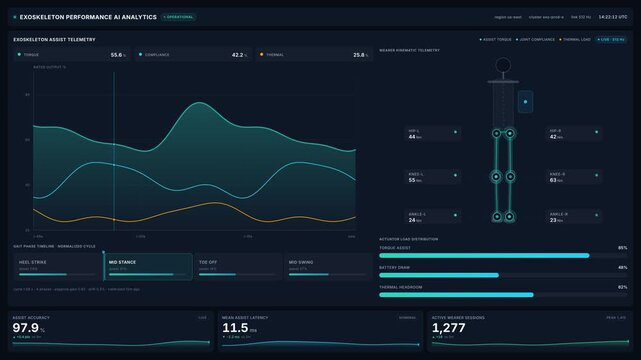Click the KNEE-R card status dot
This screenshot has width=641, height=360.
click(596, 175)
